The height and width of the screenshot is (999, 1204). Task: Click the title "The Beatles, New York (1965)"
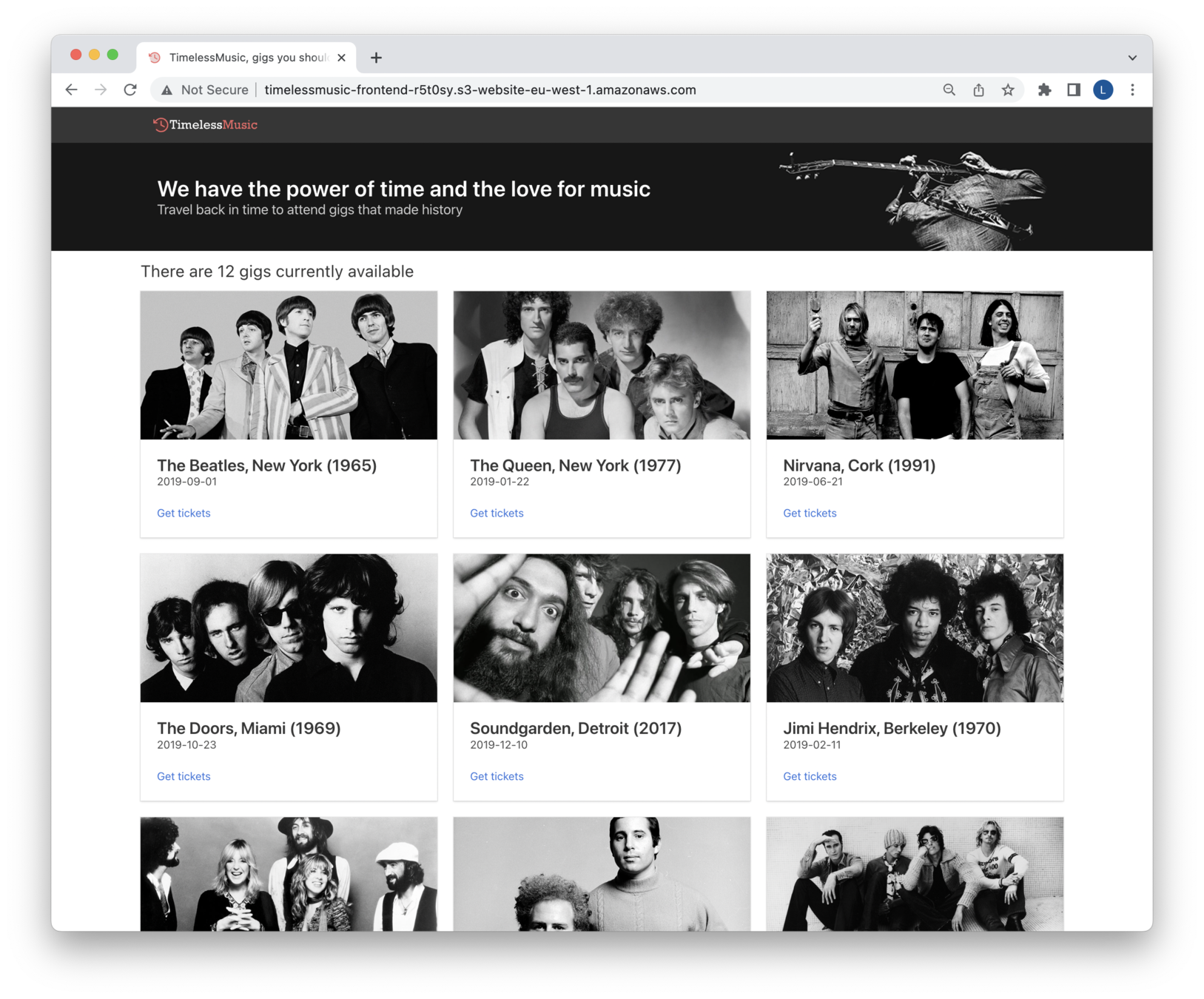[x=266, y=465]
